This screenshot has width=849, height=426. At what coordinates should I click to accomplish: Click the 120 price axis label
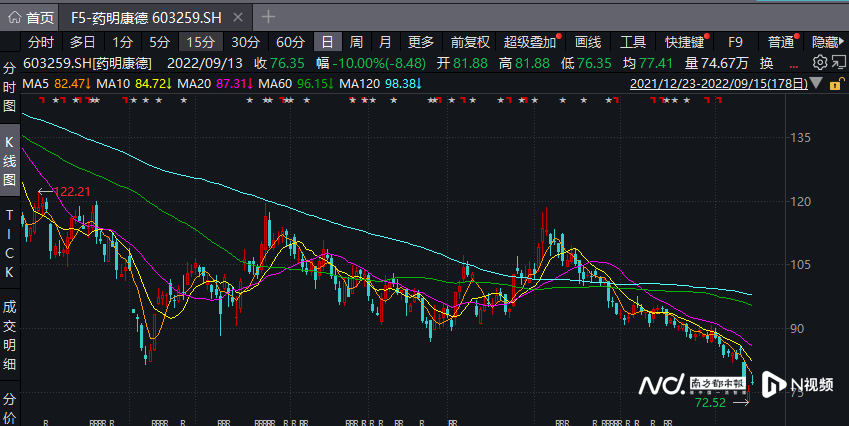pyautogui.click(x=800, y=201)
